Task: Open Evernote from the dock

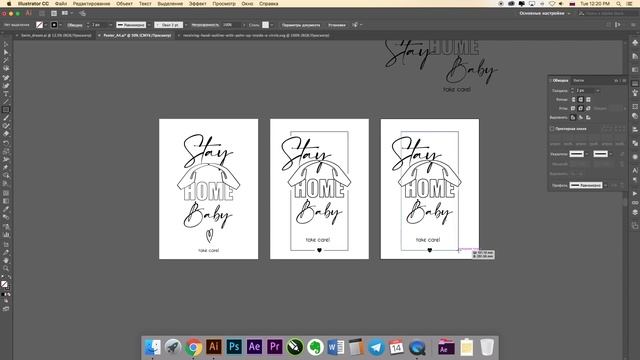Action: point(315,347)
